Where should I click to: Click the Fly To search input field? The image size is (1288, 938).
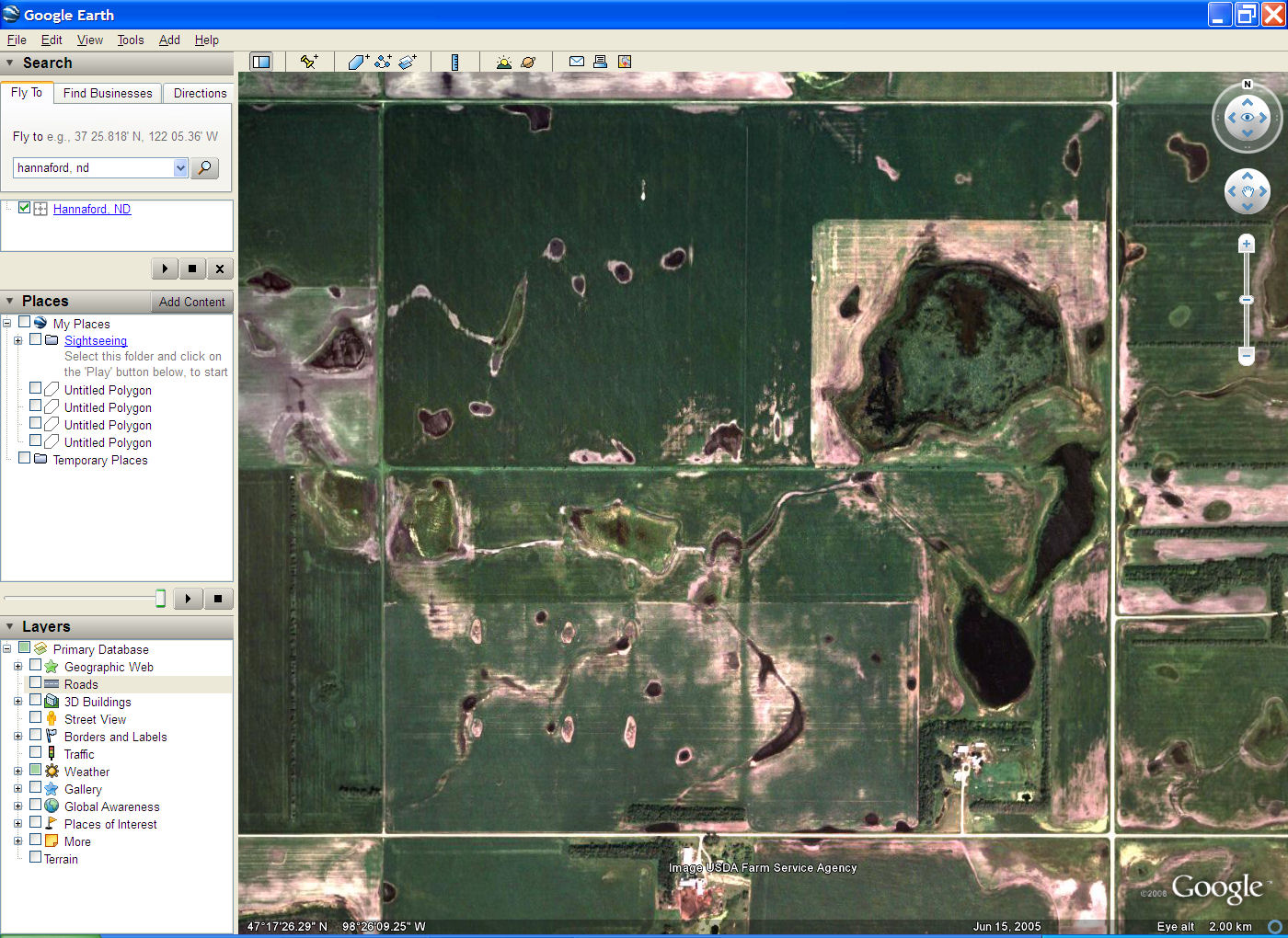pos(93,167)
